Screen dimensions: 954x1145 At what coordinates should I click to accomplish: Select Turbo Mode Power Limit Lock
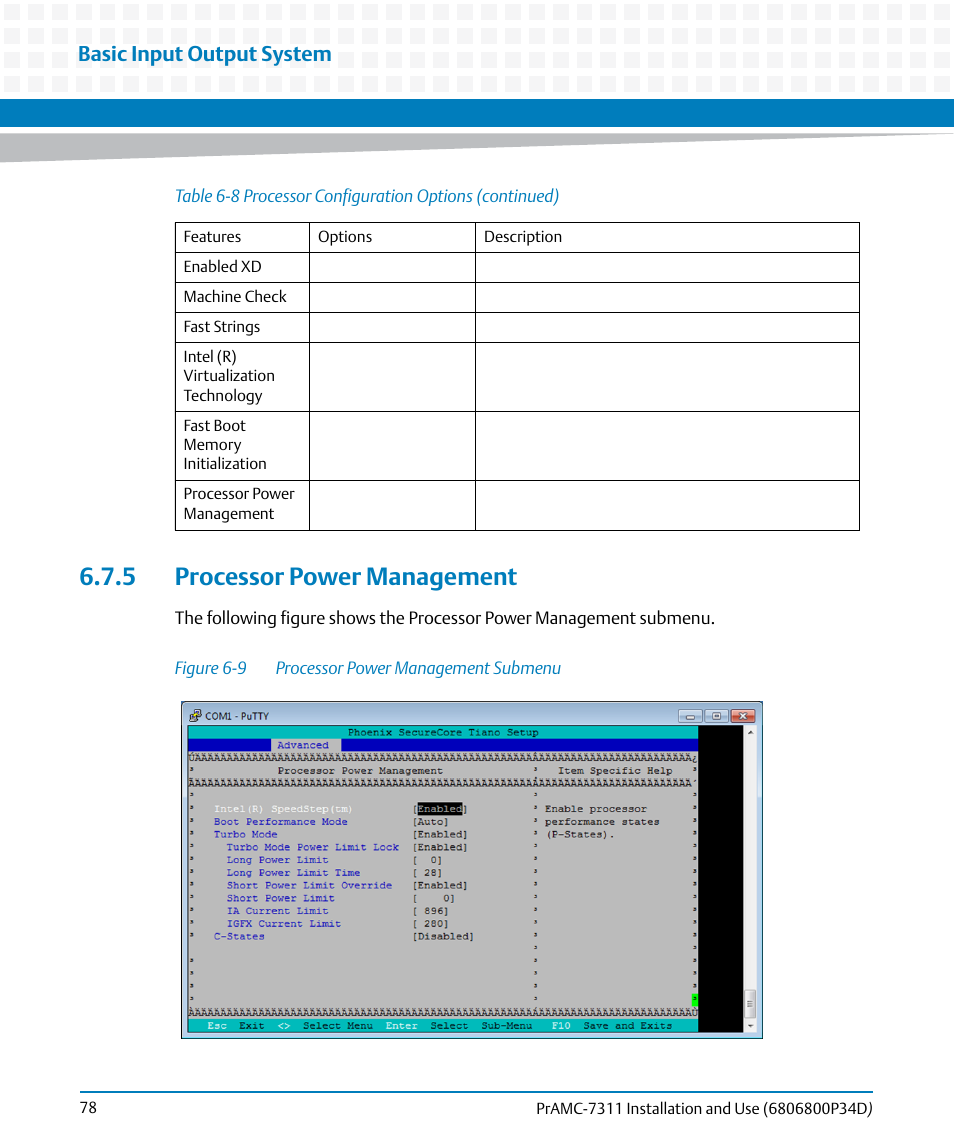(x=313, y=847)
